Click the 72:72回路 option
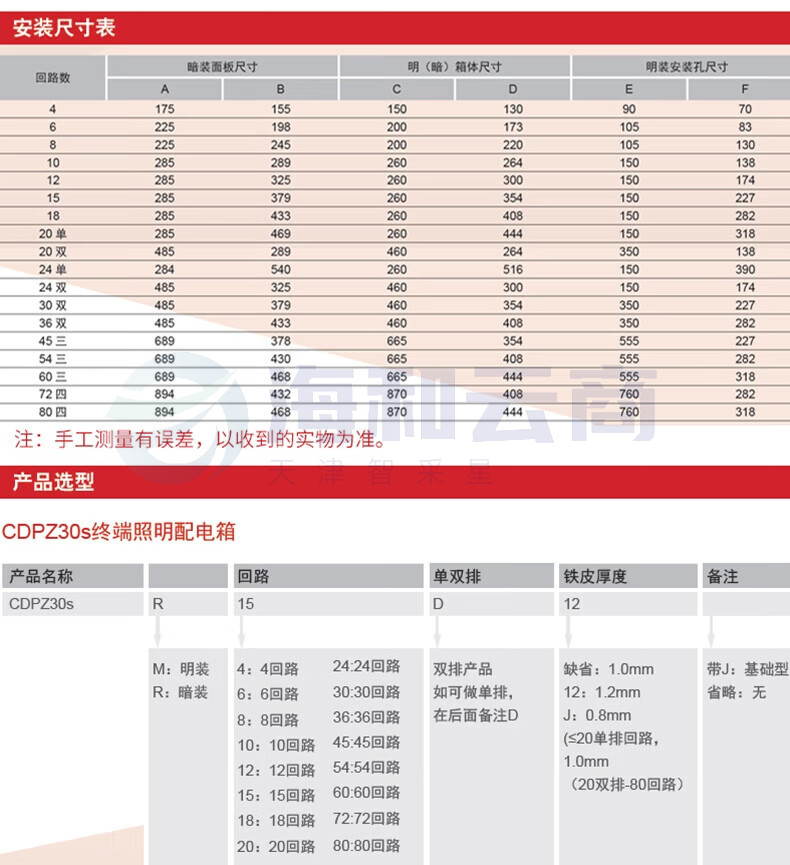 (366, 819)
